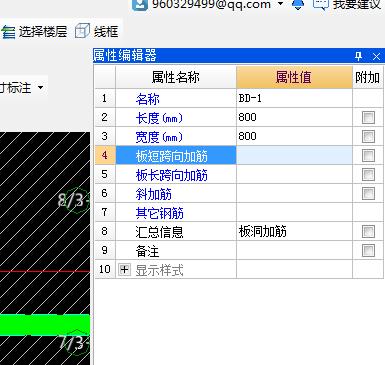Click the 附加 column header
The image size is (385, 365).
(367, 77)
